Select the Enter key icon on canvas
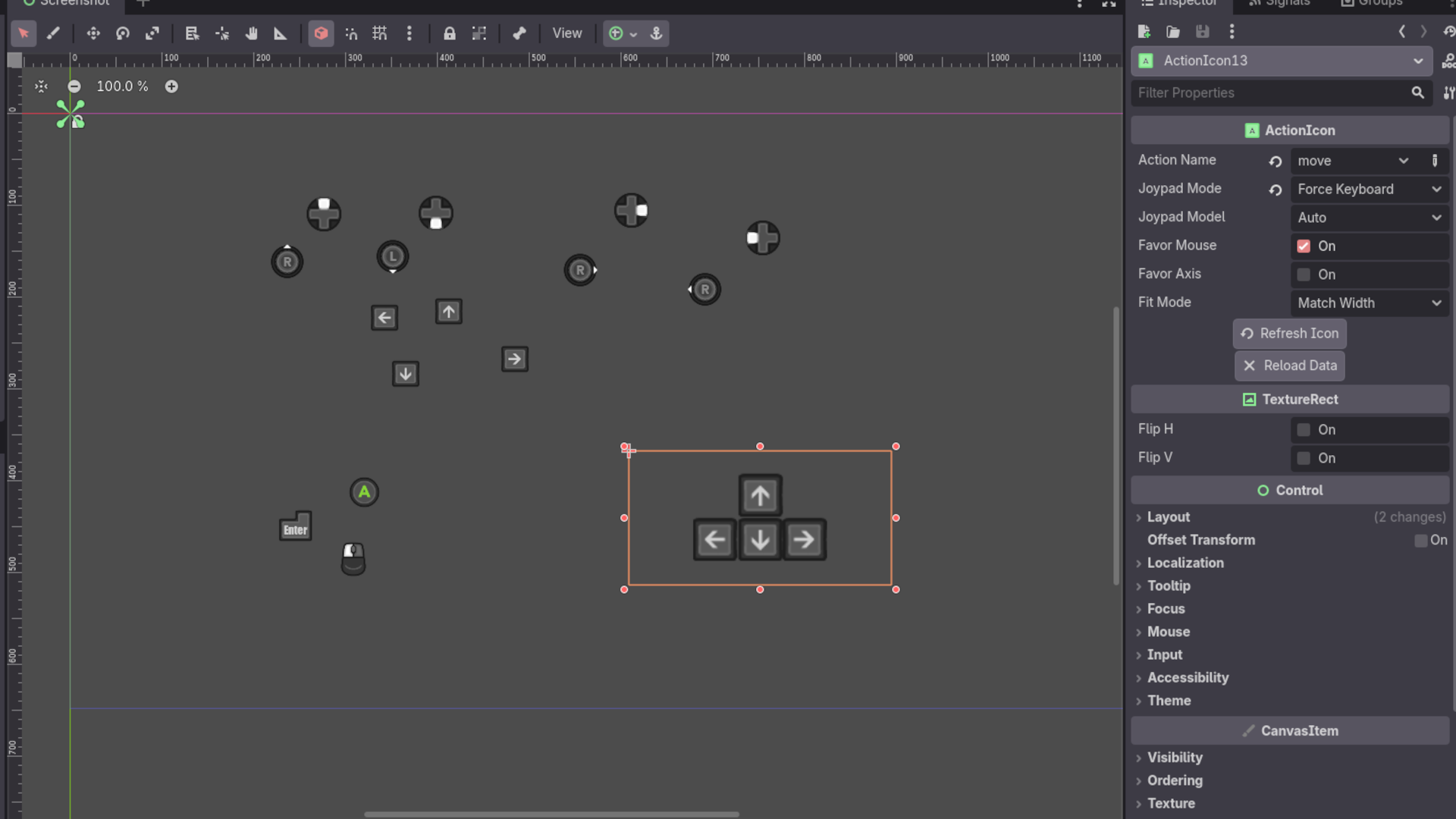 (295, 526)
